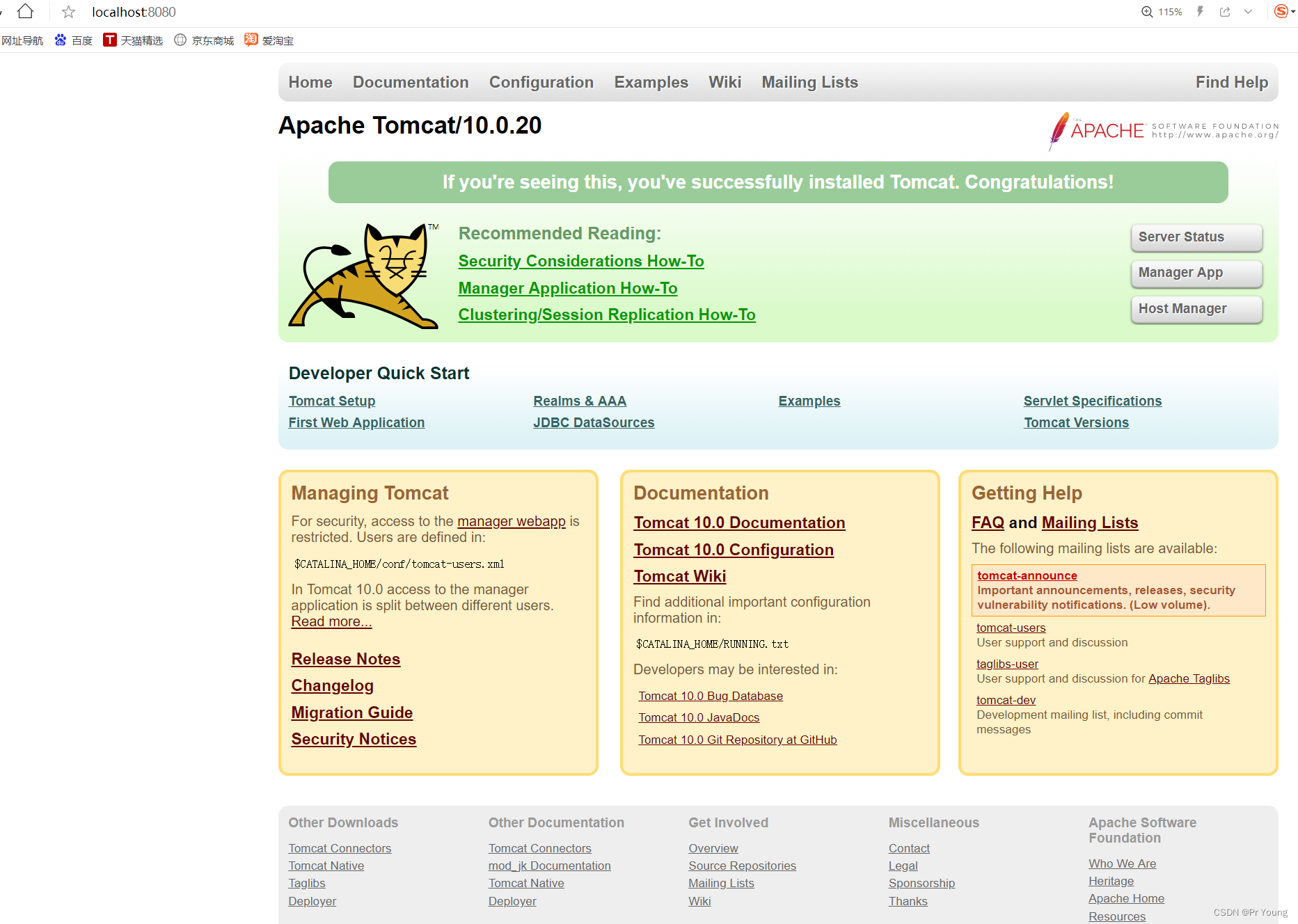Click the Server Status button

pos(1196,237)
